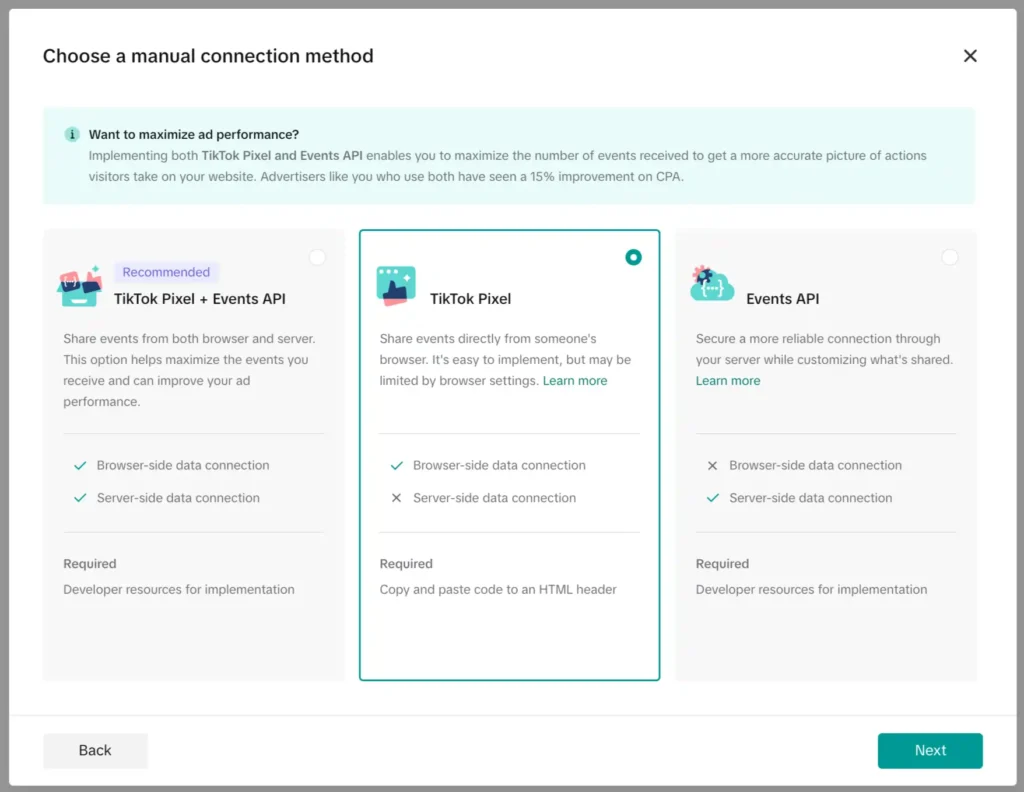
Task: Select the Events API radio button
Action: coord(949,258)
